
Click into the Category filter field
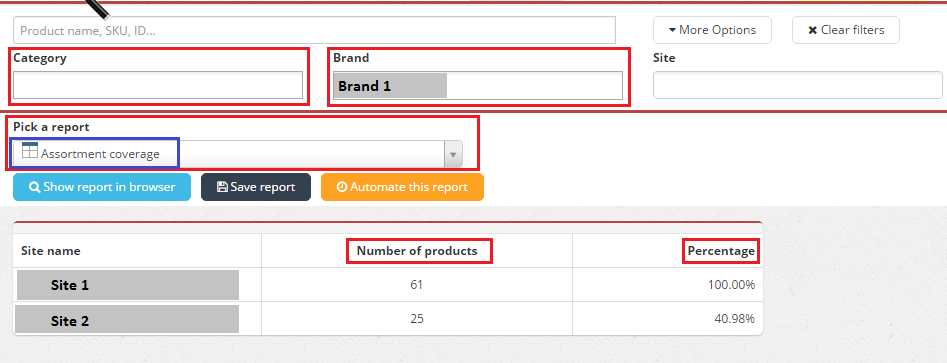[158, 85]
